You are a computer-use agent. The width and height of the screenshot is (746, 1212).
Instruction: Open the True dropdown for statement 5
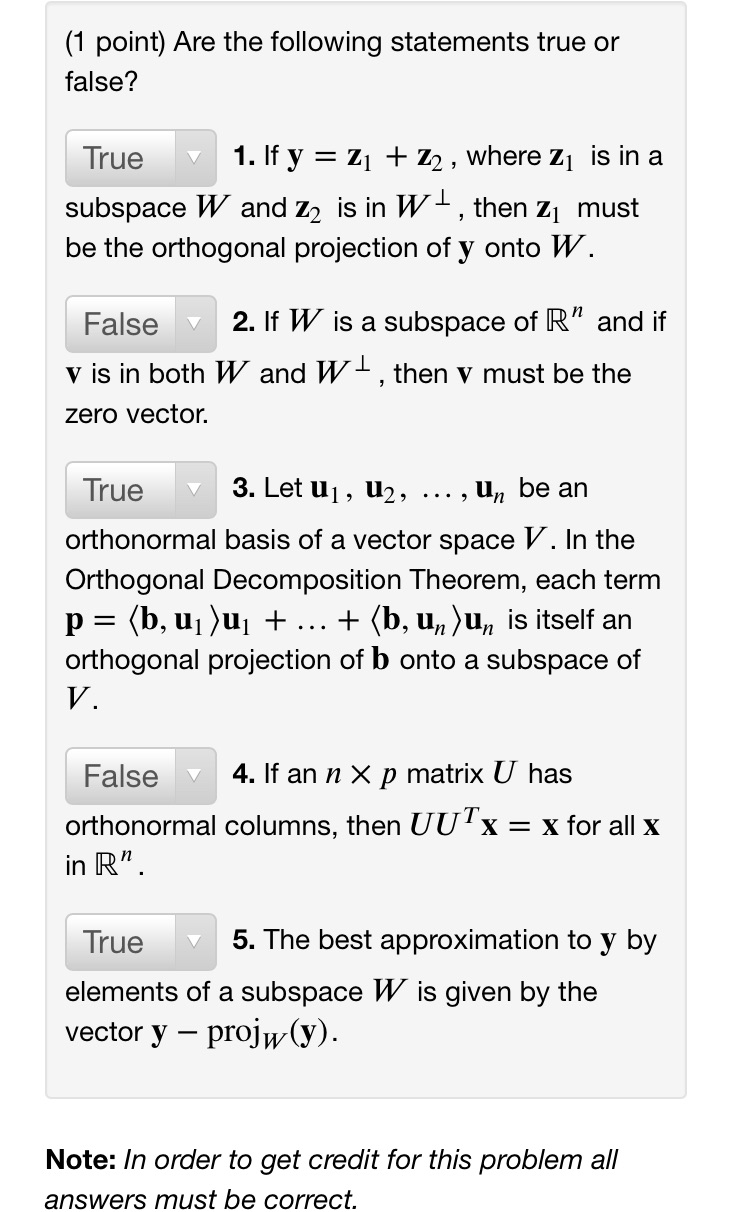[x=130, y=942]
